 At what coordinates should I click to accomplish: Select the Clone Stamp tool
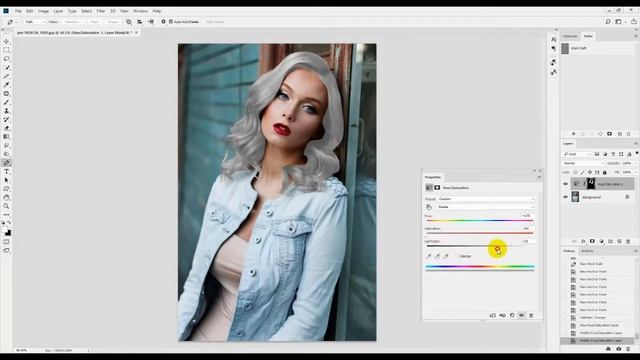[x=7, y=111]
